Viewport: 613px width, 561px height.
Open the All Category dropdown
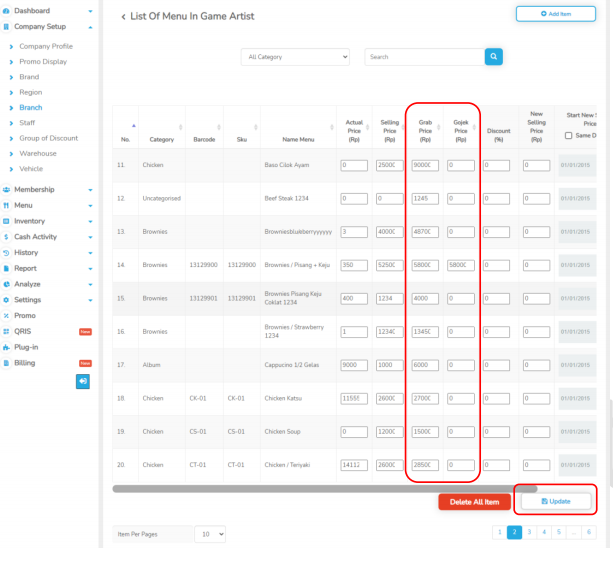pos(297,57)
